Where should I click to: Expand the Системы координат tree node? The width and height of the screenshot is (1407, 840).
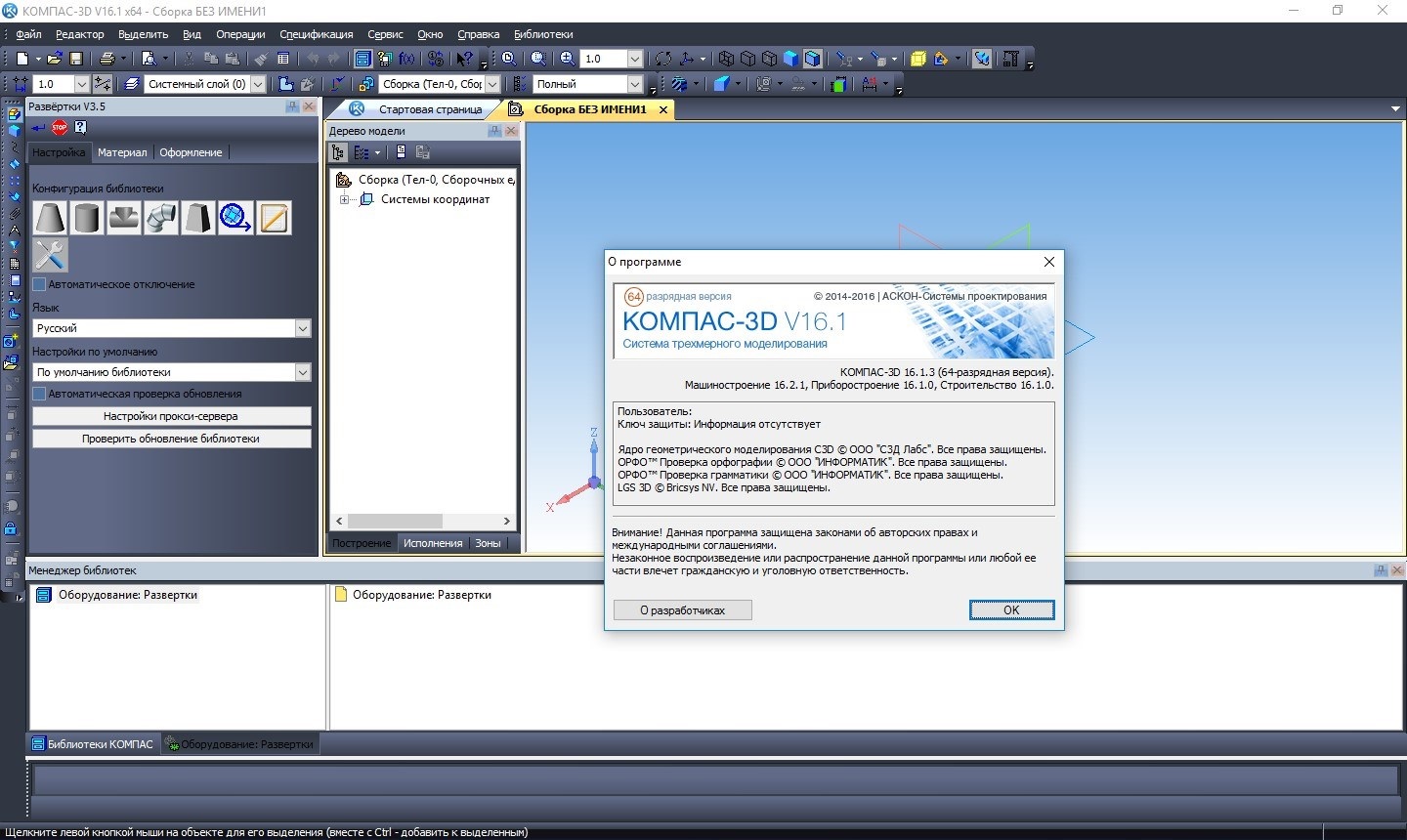point(344,199)
